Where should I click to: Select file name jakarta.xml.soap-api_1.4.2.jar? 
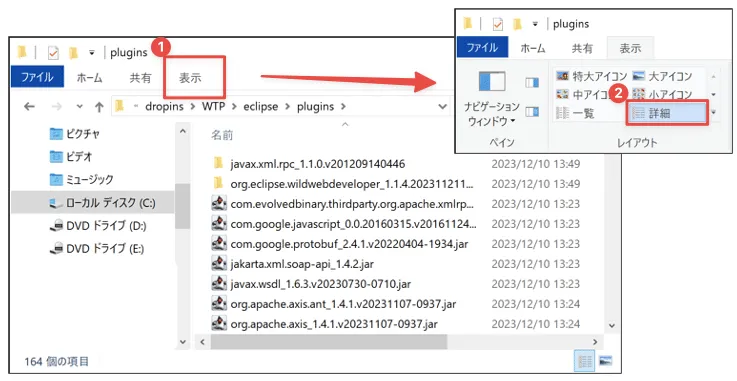302,264
